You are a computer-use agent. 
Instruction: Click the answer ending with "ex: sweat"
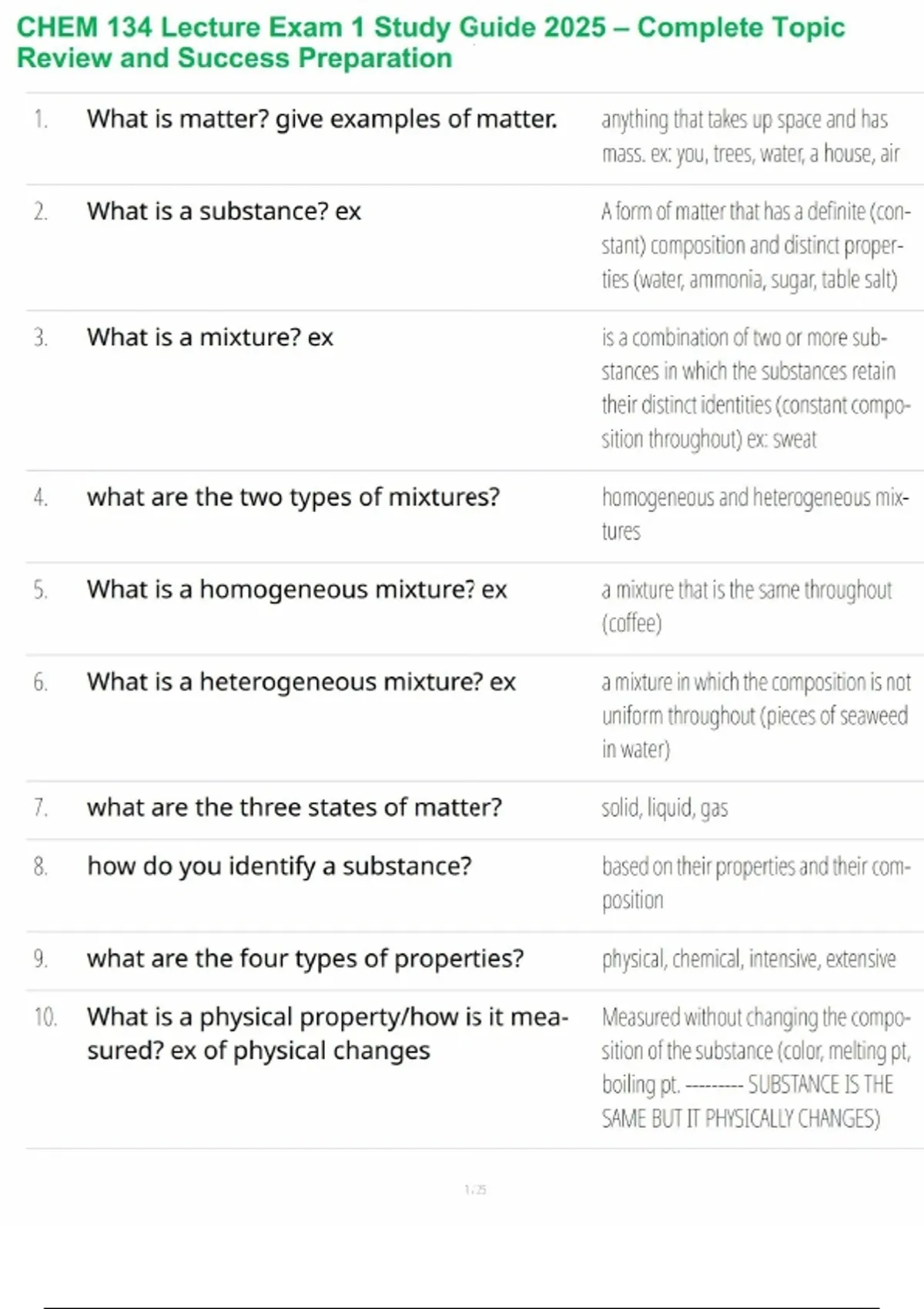pyautogui.click(x=755, y=388)
